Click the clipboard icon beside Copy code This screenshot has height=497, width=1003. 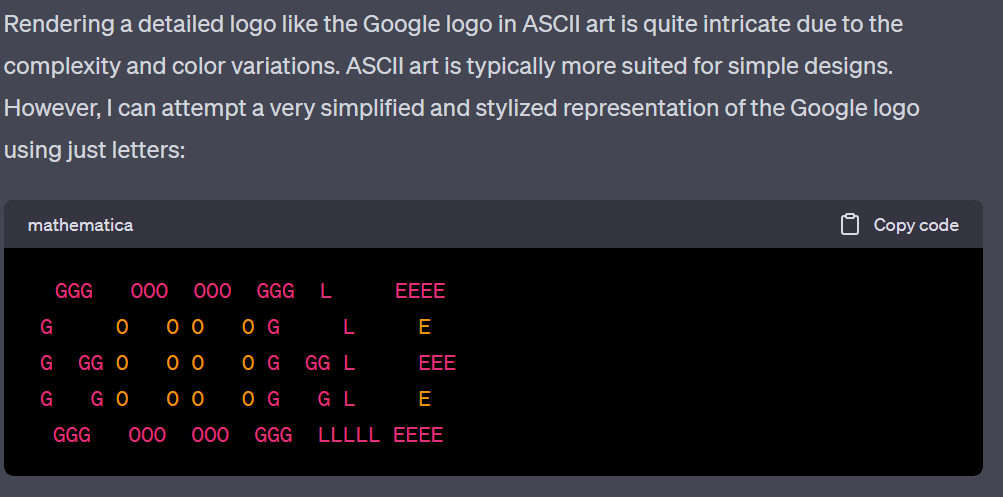coord(849,225)
